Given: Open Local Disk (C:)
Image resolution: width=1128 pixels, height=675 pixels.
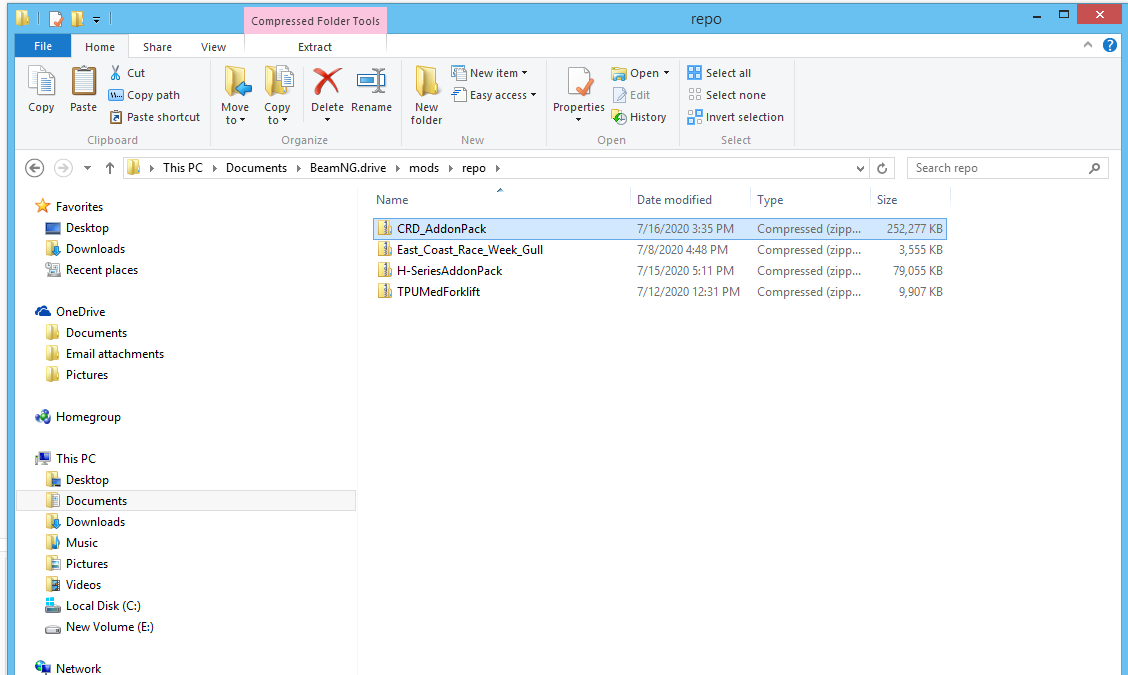Looking at the screenshot, I should [93, 606].
